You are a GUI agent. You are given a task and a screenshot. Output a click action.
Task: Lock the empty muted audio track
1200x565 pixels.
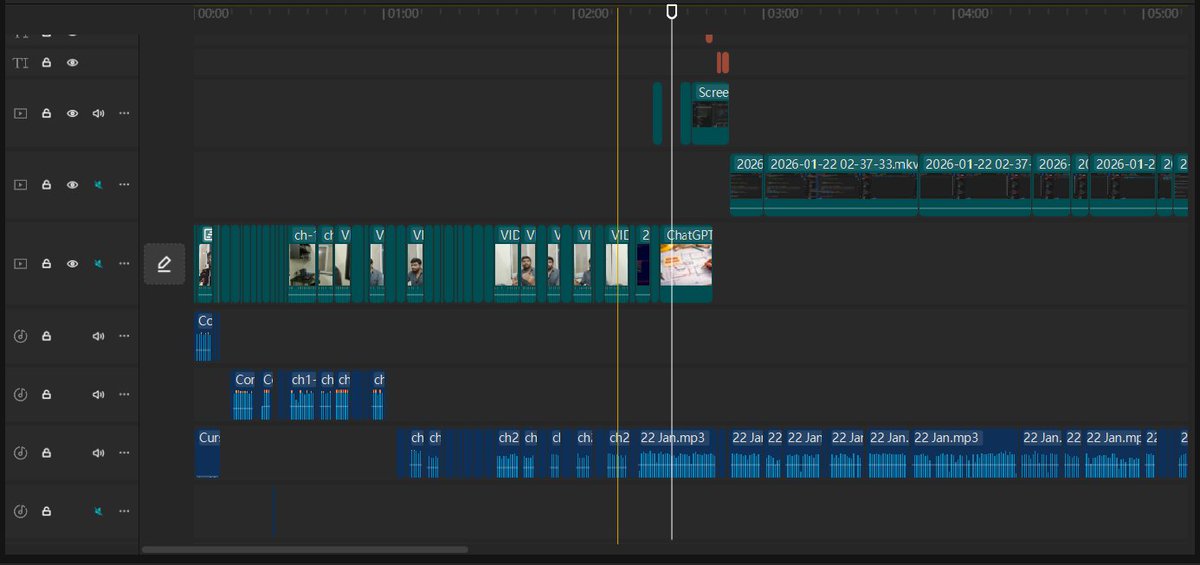(46, 511)
